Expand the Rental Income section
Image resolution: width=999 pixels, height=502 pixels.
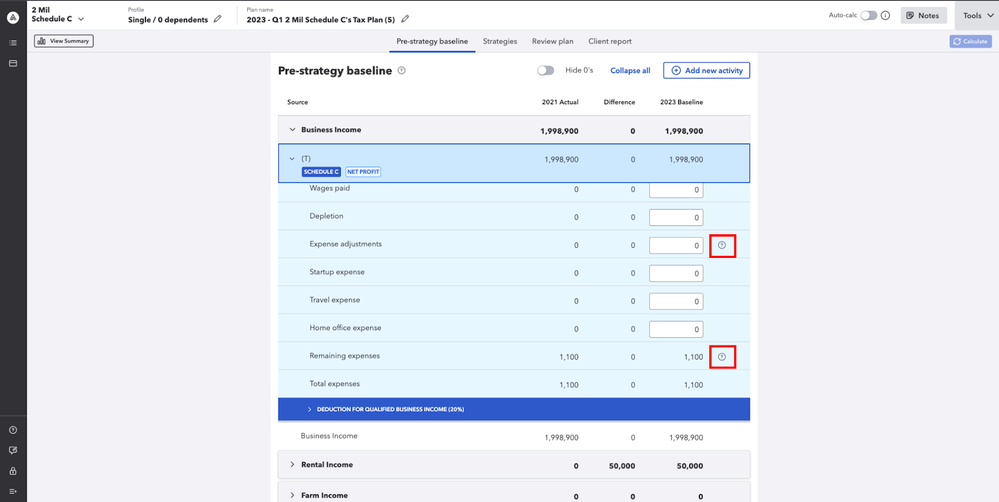292,465
